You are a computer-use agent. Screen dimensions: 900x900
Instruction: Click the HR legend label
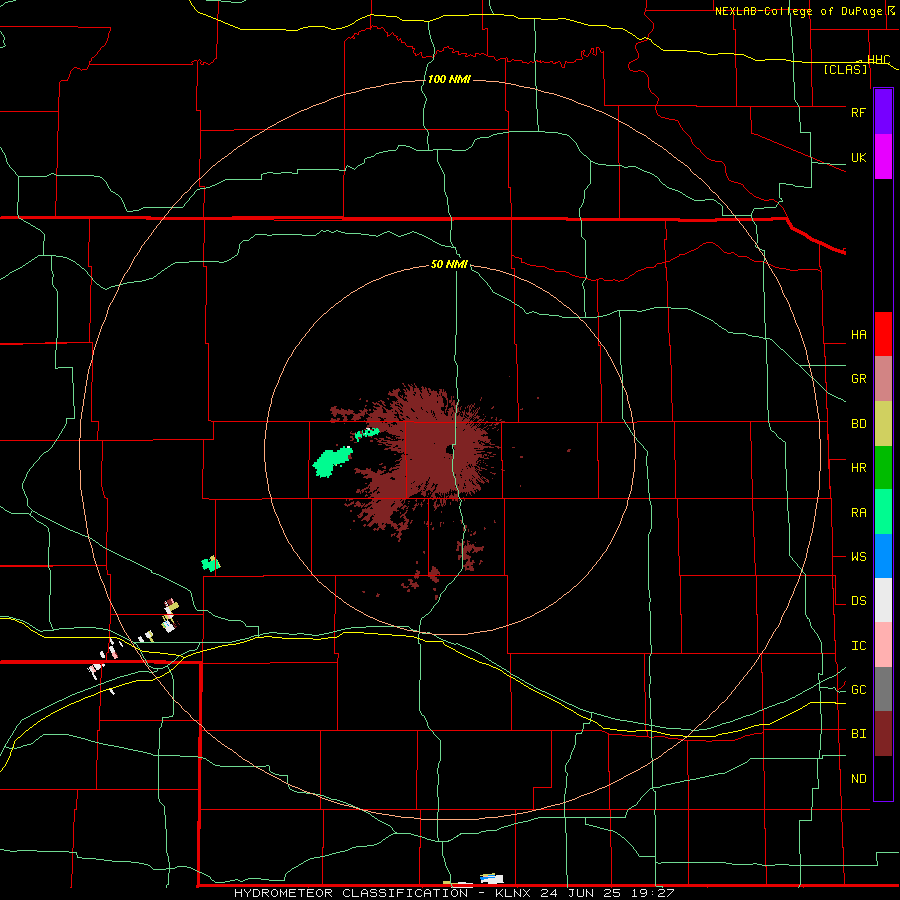click(859, 468)
